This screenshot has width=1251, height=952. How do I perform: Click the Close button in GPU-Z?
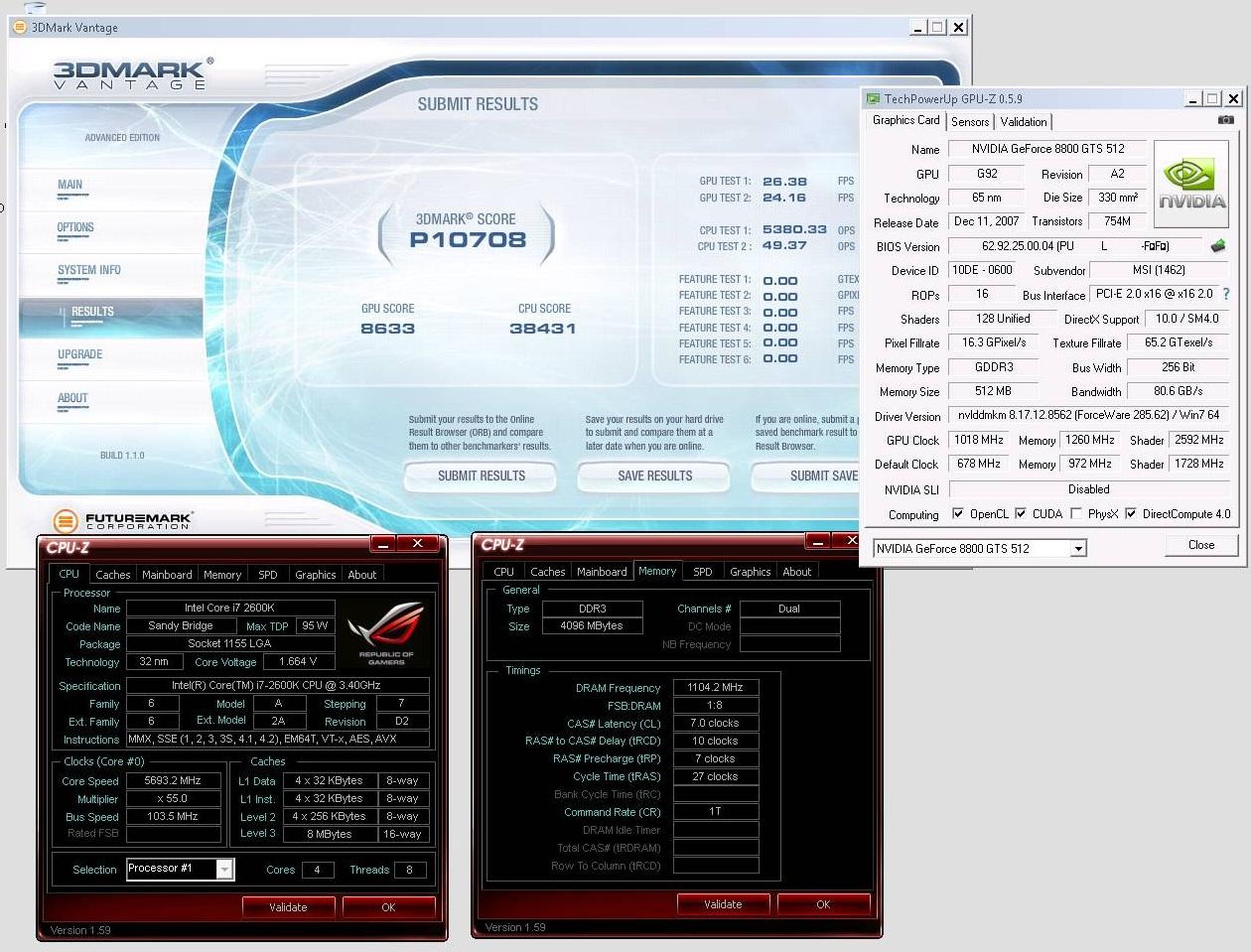pyautogui.click(x=1201, y=545)
